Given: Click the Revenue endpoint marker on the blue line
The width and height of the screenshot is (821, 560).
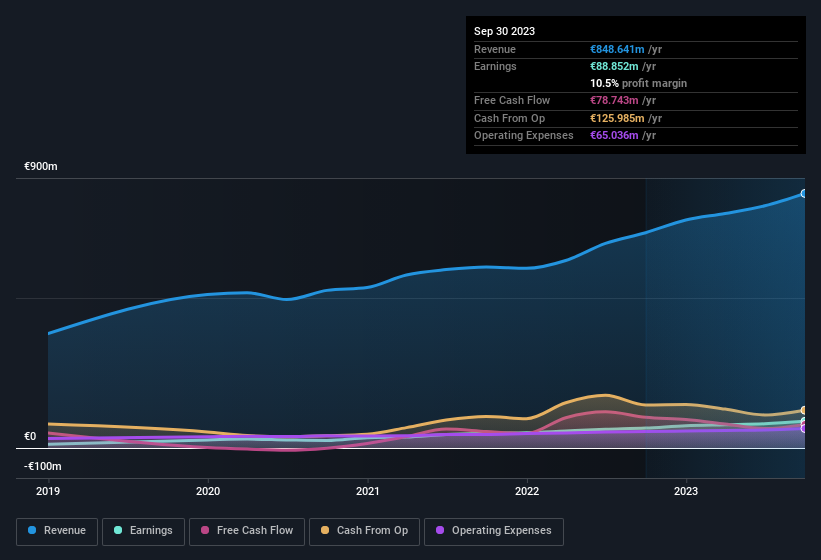Looking at the screenshot, I should click(x=804, y=194).
